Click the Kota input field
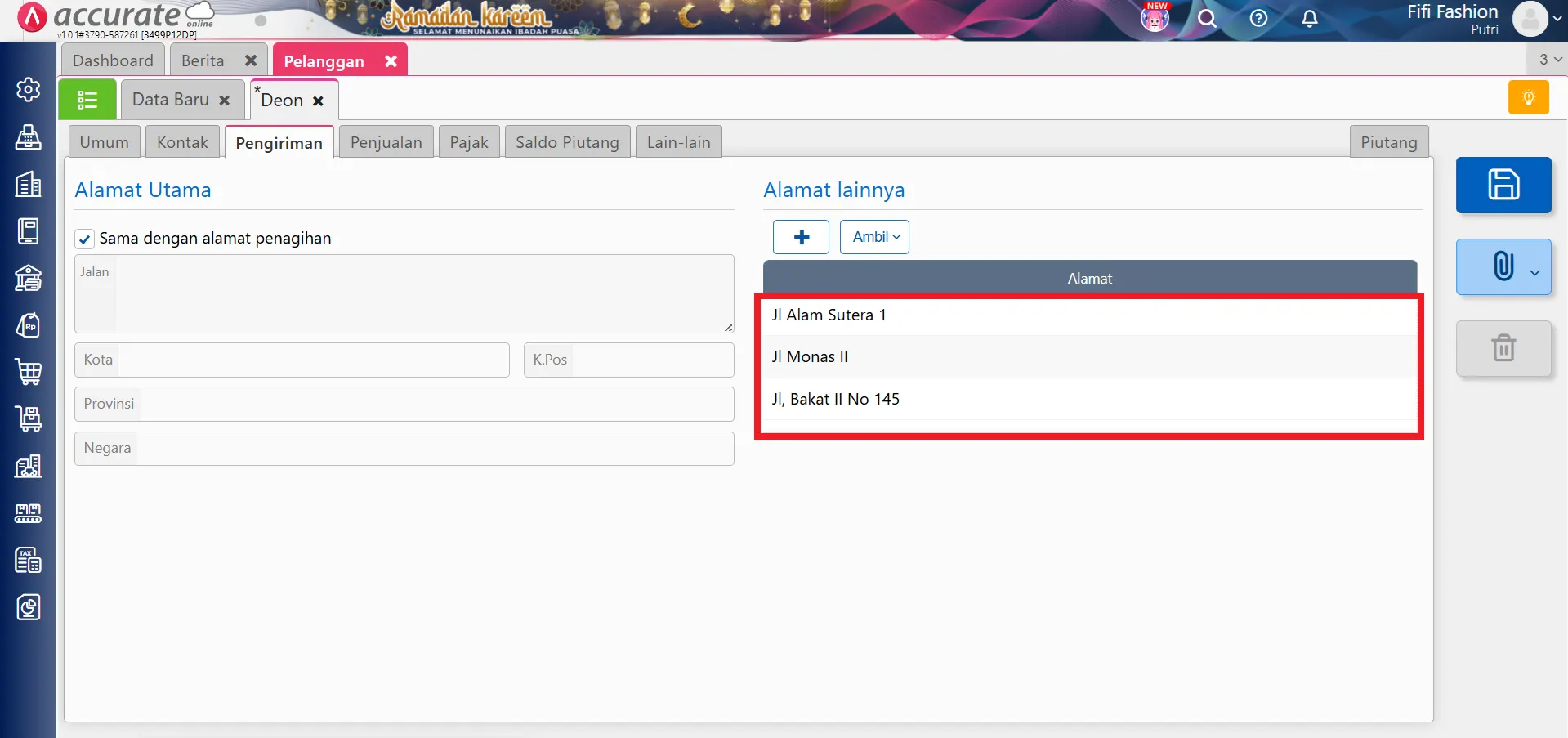This screenshot has width=1568, height=738. click(x=310, y=360)
